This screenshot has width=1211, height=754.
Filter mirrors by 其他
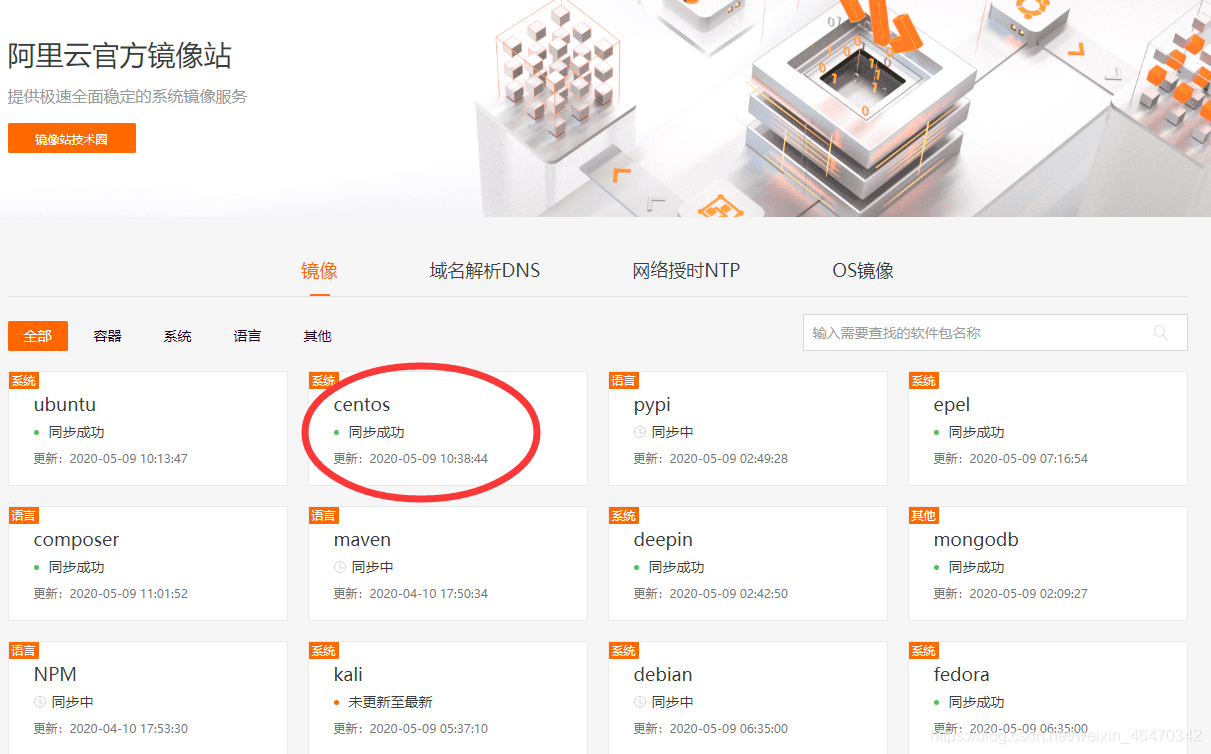[x=318, y=336]
